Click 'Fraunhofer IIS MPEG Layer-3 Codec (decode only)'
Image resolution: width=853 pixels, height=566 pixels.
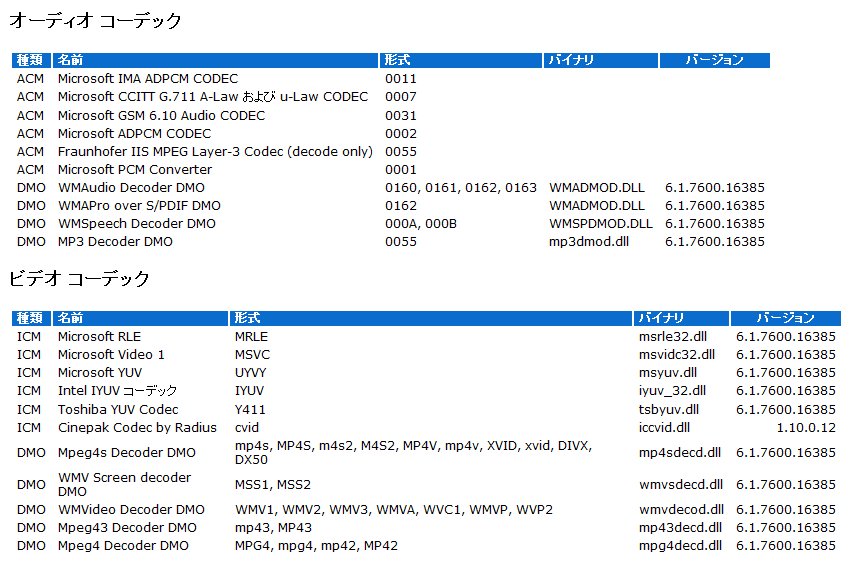pos(215,151)
